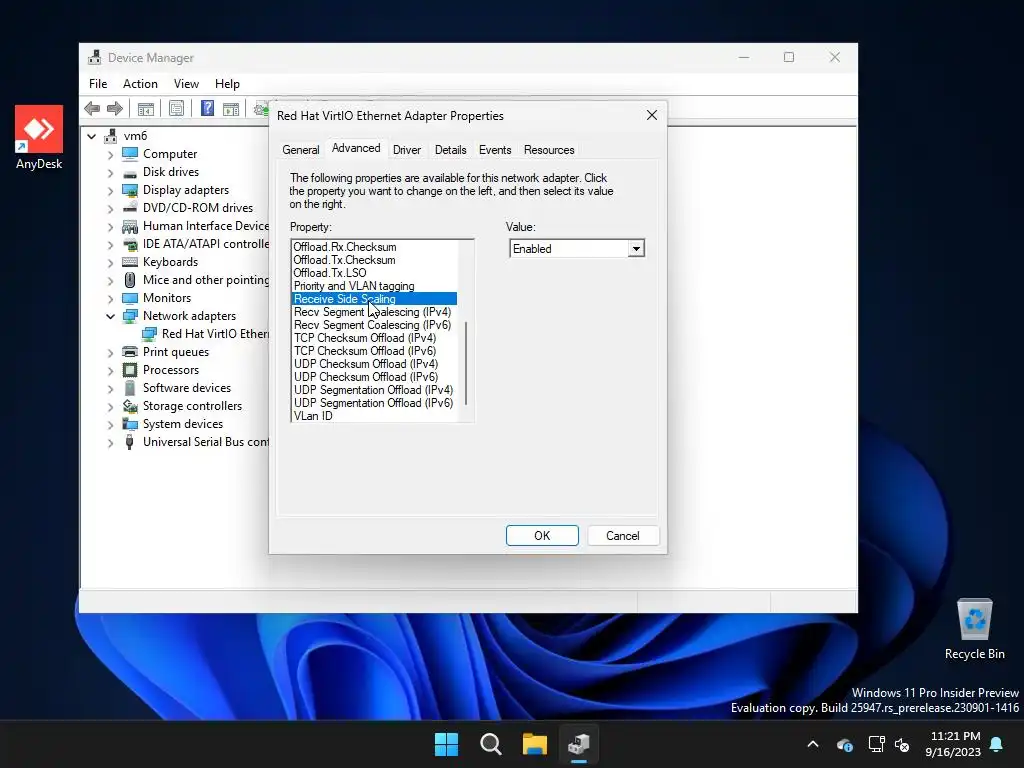
Task: Click the taskbar clock and date
Action: [x=953, y=744]
